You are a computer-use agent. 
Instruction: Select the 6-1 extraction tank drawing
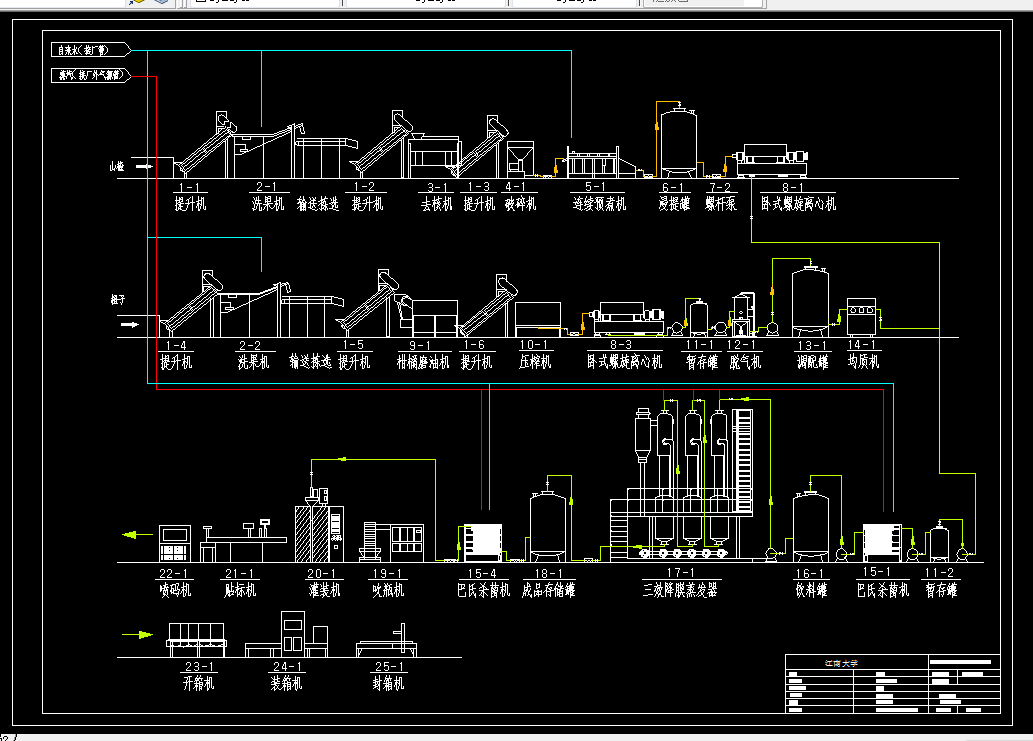click(679, 142)
